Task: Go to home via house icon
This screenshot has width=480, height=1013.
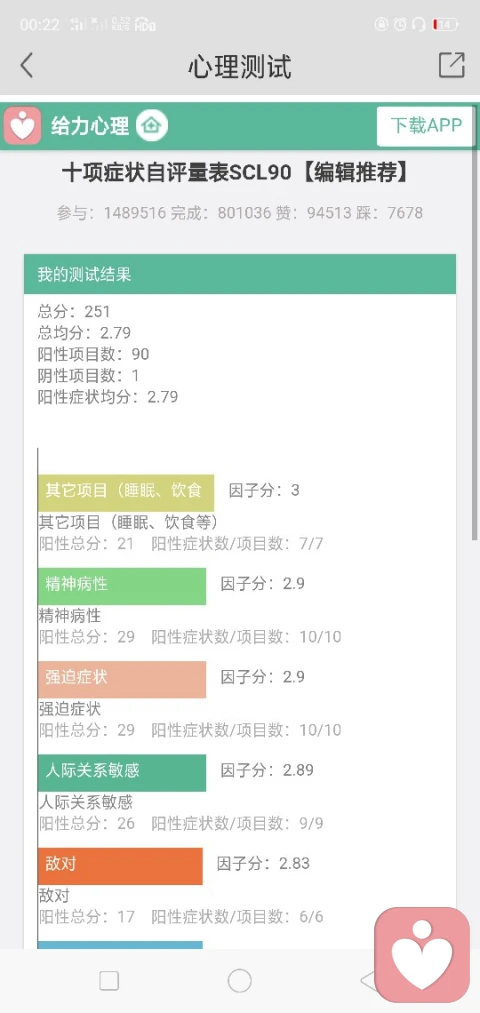Action: [x=152, y=125]
